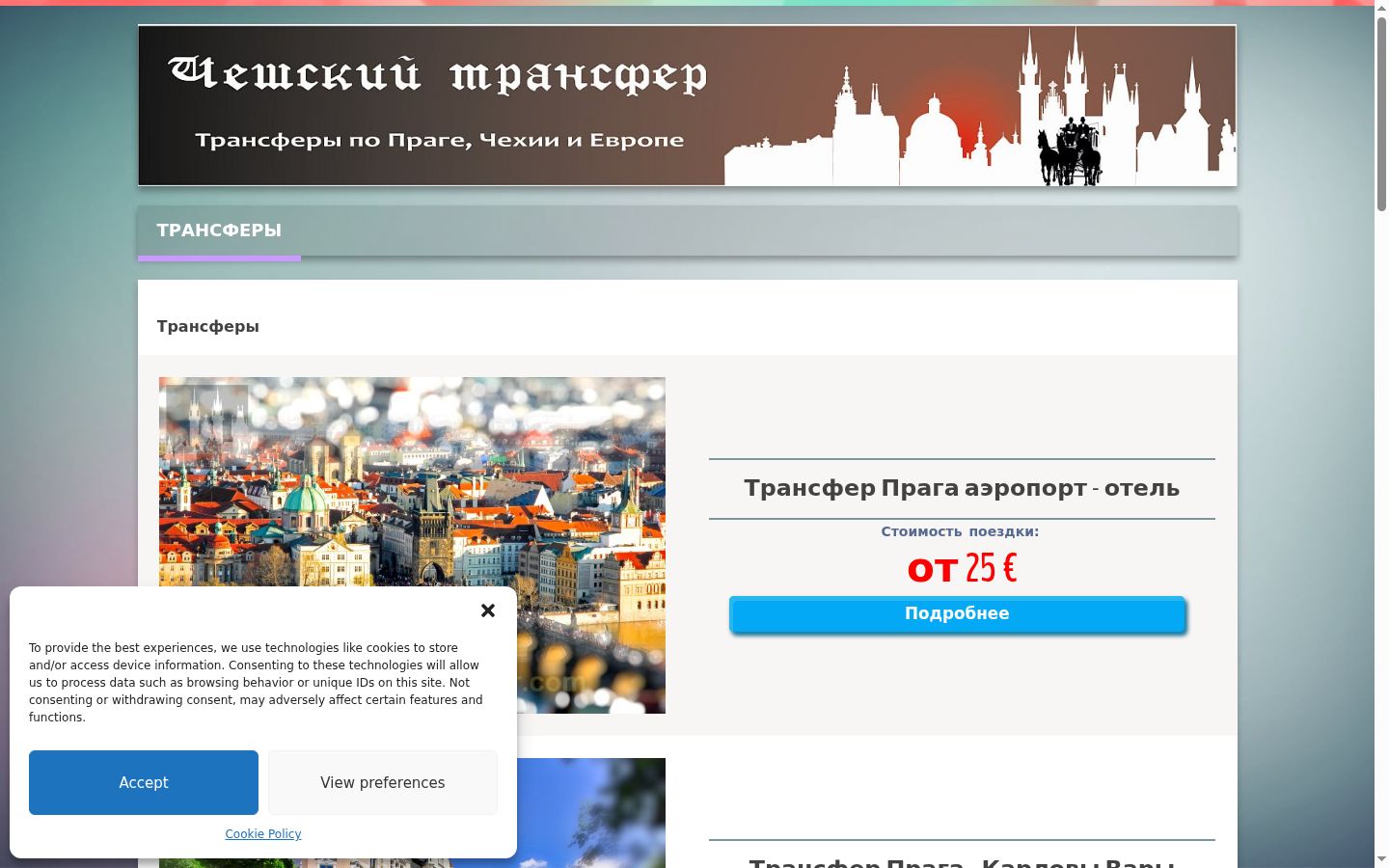Click the scrollbar up arrow
Viewport: 1389px width, 868px height.
pos(1381,8)
